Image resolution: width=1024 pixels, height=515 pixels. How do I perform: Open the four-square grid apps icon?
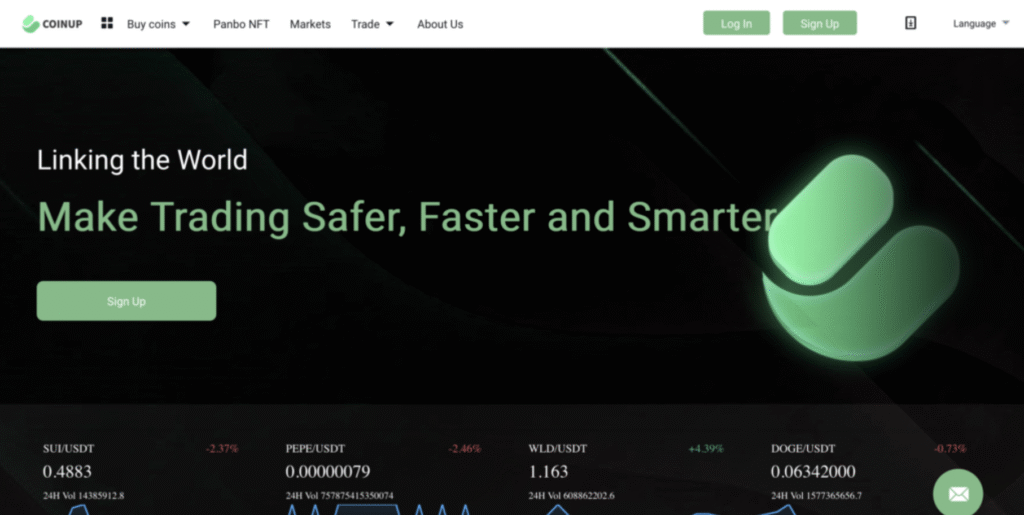pyautogui.click(x=107, y=23)
